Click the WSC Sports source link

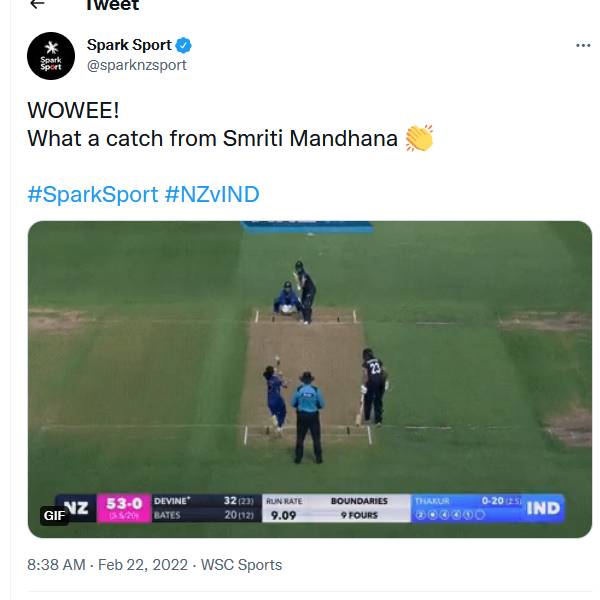click(241, 565)
